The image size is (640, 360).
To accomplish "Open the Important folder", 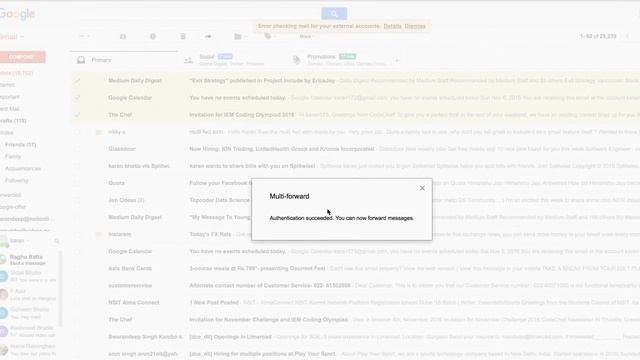I will [x=10, y=97].
